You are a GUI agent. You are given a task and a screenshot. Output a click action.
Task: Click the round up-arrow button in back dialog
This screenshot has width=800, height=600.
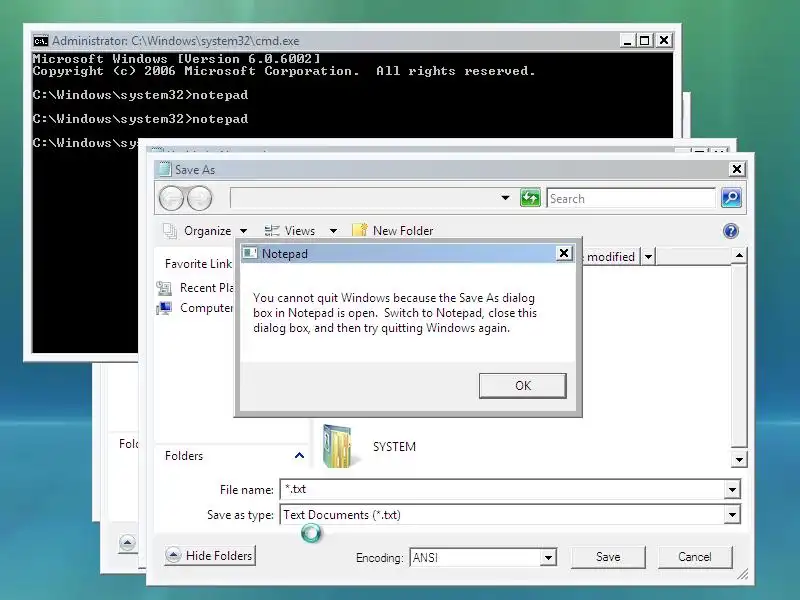(x=127, y=542)
